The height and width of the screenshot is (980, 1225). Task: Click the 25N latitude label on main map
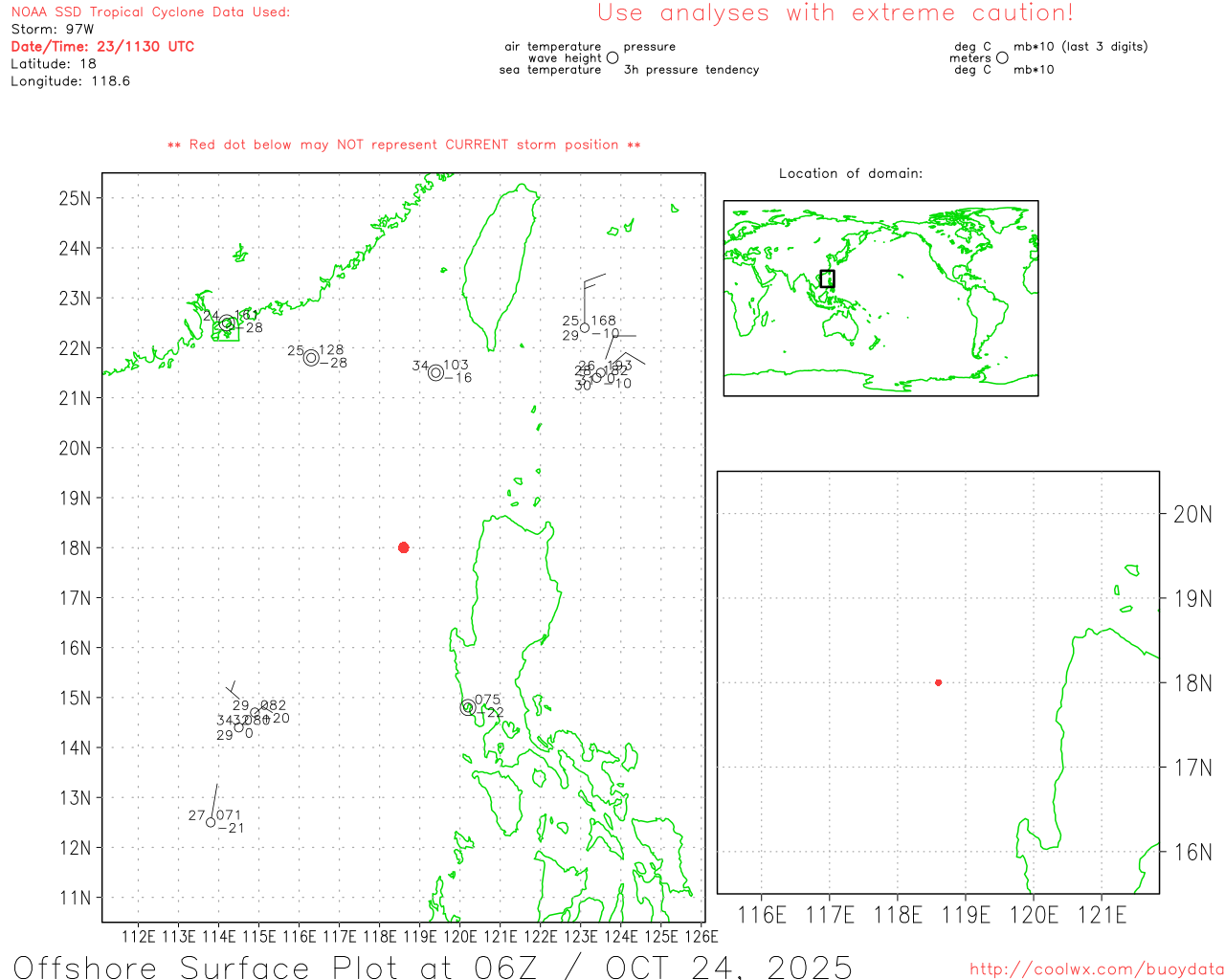(75, 198)
